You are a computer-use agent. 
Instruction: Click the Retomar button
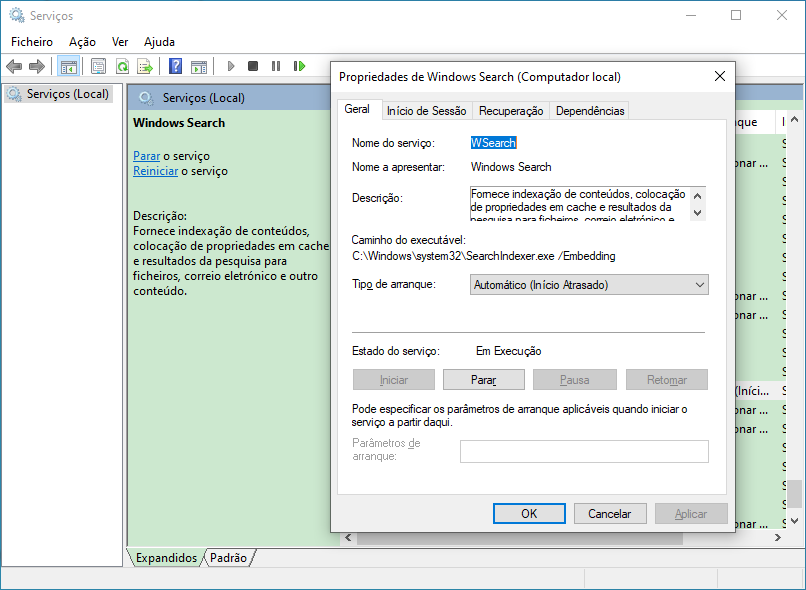[667, 380]
